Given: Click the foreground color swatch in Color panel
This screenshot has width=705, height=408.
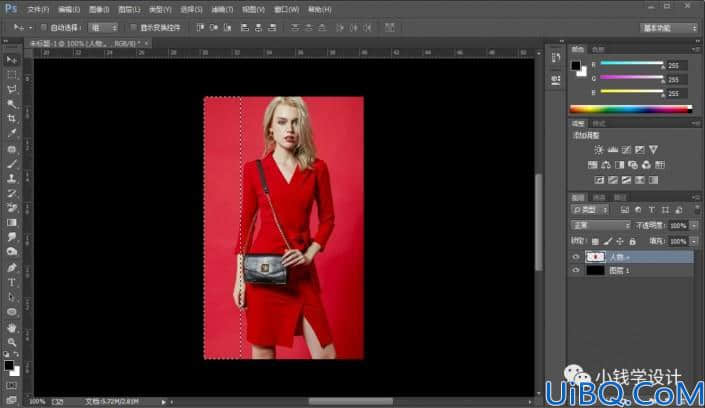Looking at the screenshot, I should click(x=576, y=66).
